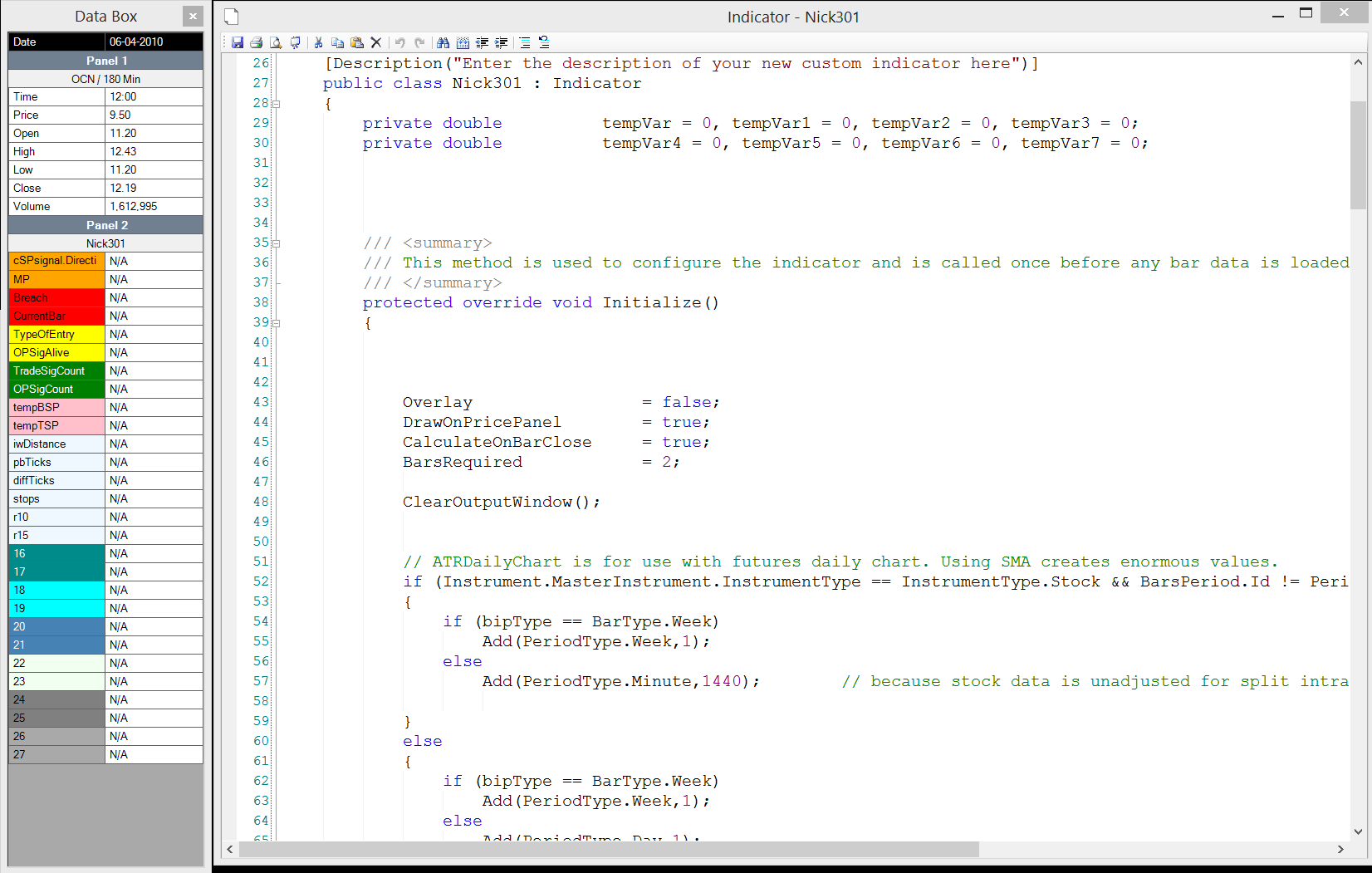The width and height of the screenshot is (1372, 873).
Task: Select the yellow TypeOfEntry label
Action: click(x=56, y=334)
